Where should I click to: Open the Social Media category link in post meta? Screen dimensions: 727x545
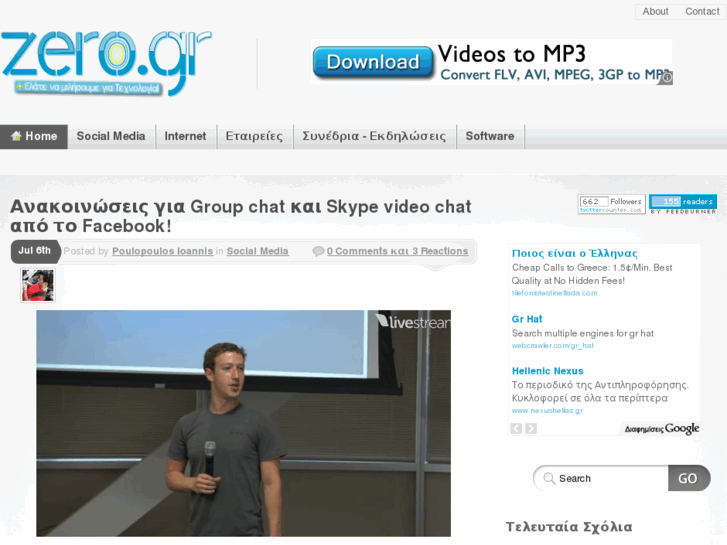(257, 251)
